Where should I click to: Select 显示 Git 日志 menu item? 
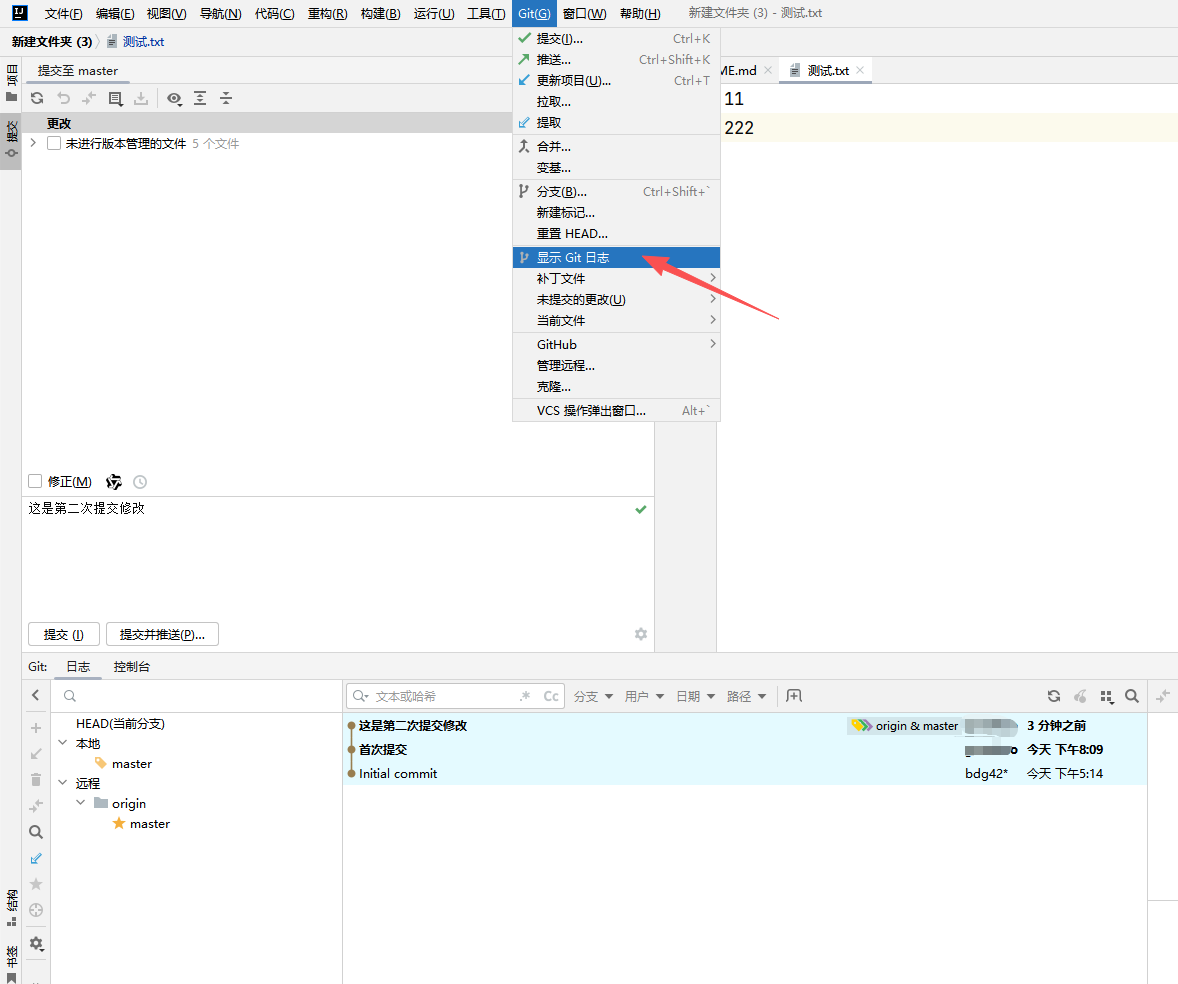click(616, 258)
